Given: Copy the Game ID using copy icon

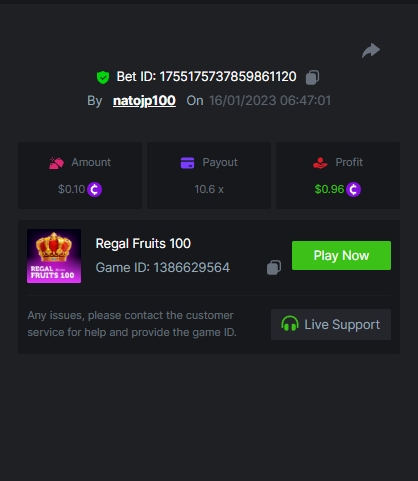Looking at the screenshot, I should (x=274, y=268).
